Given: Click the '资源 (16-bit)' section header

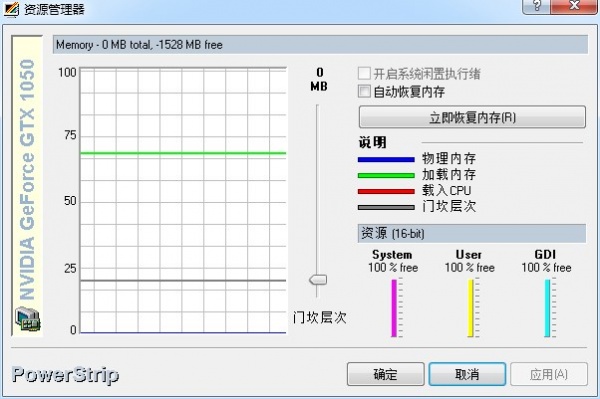Looking at the screenshot, I should click(x=471, y=233).
